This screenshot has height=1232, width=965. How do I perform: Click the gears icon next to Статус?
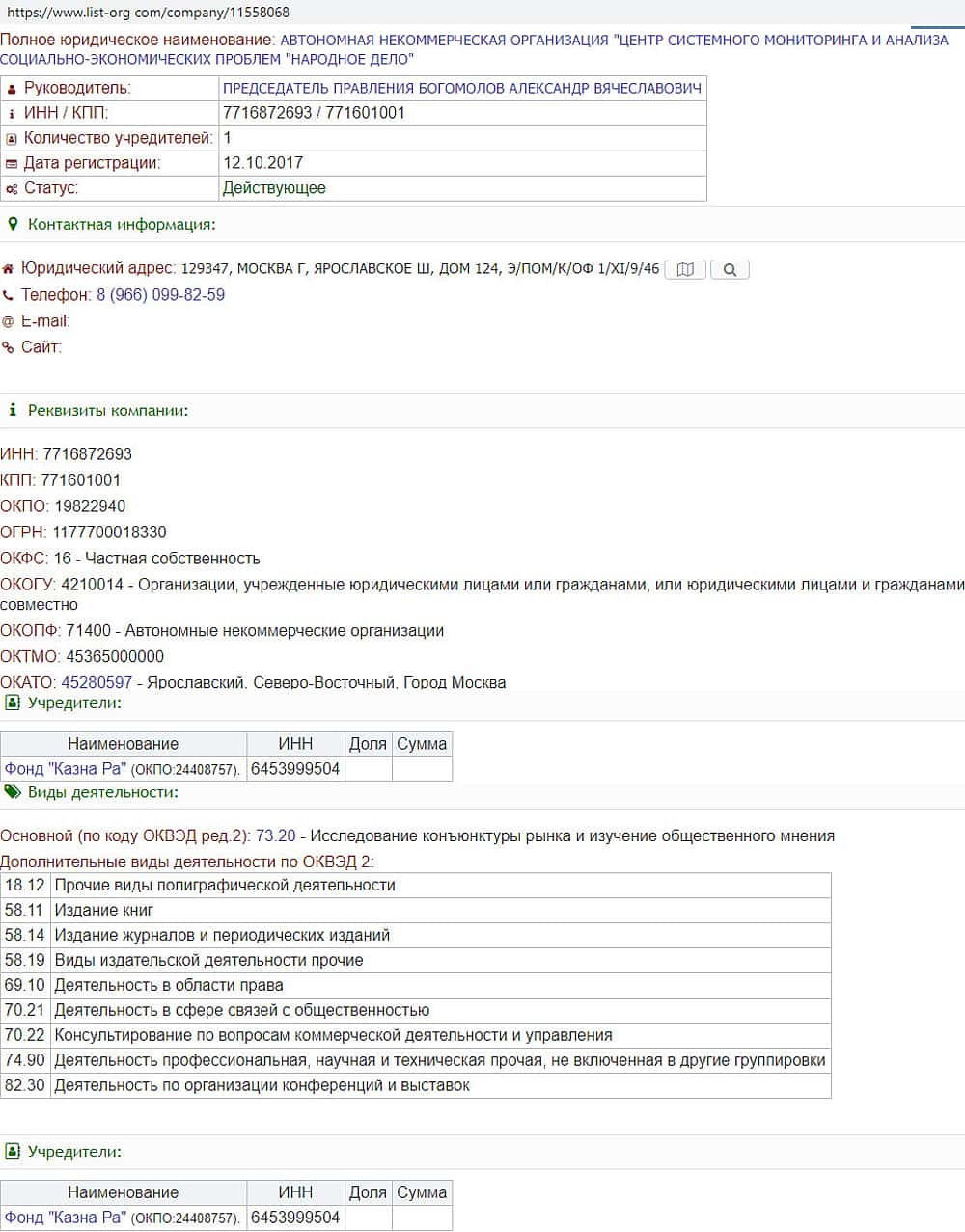pos(12,189)
